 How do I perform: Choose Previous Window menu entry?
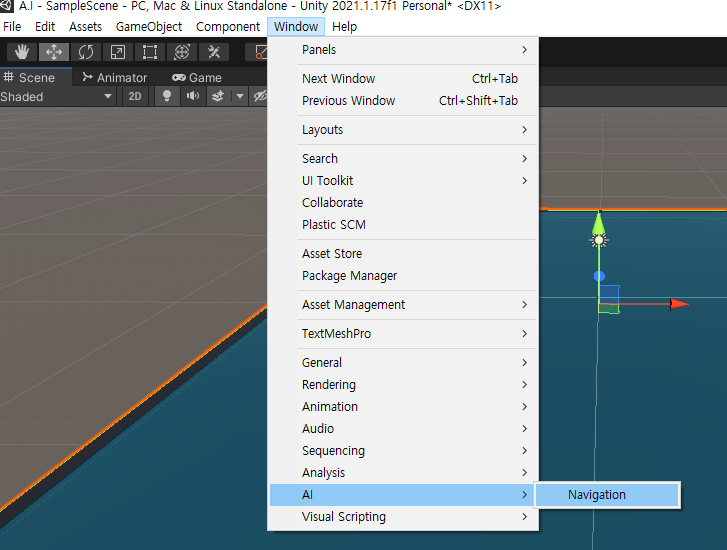(x=403, y=101)
